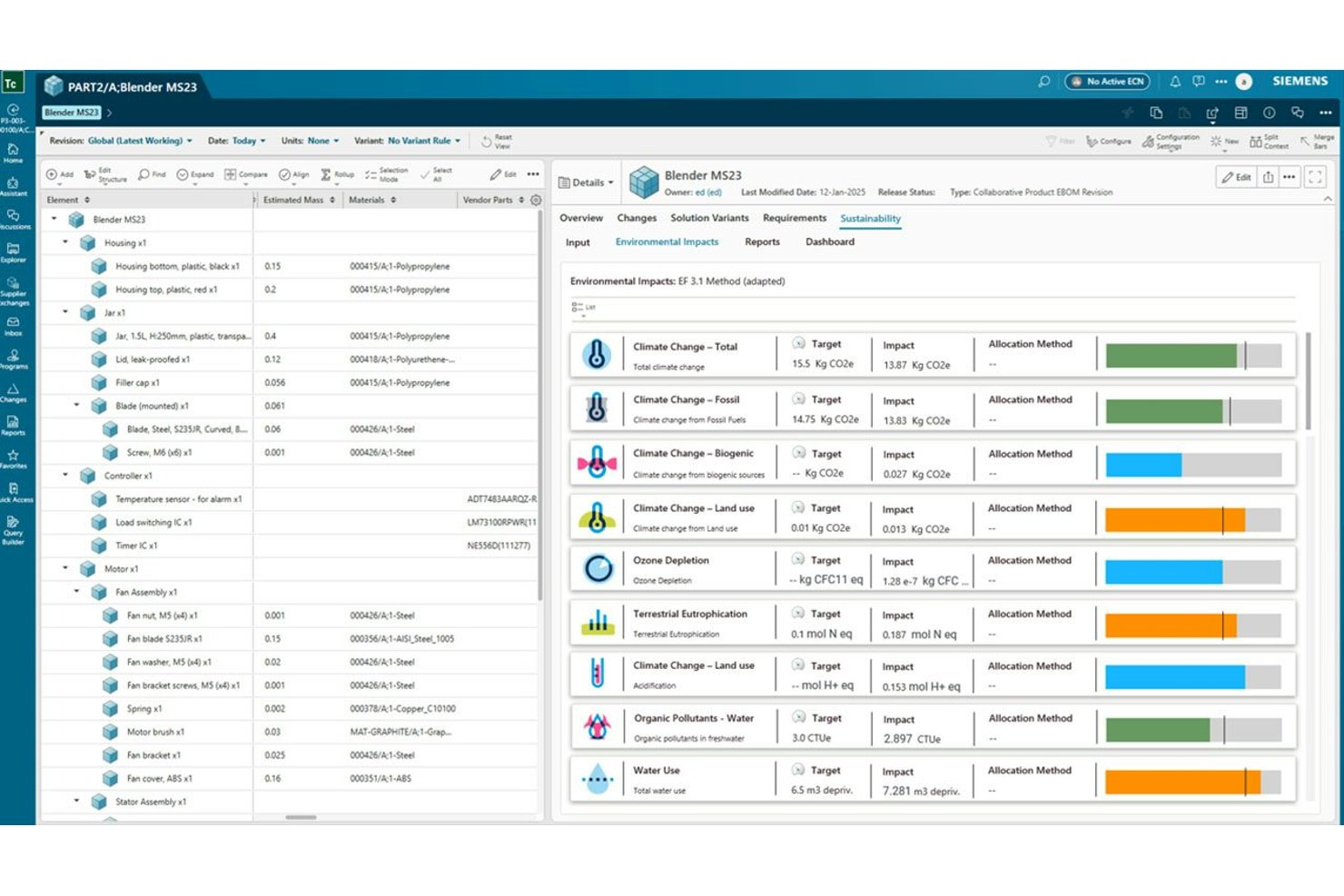Viewport: 1344px width, 896px height.
Task: Open the Inbox in the left sidebar
Action: click(x=13, y=326)
